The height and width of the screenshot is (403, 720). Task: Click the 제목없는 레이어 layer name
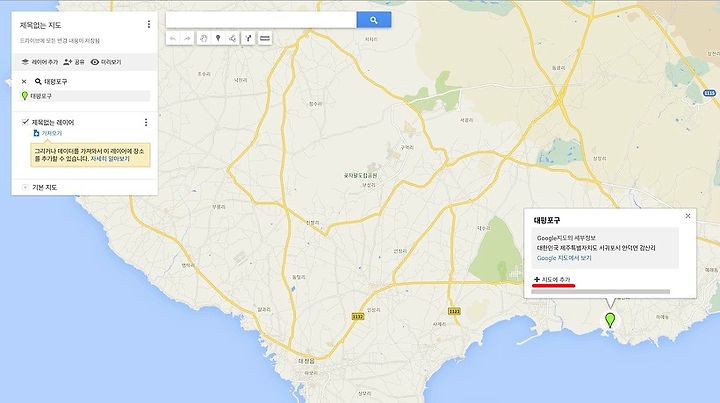(53, 123)
